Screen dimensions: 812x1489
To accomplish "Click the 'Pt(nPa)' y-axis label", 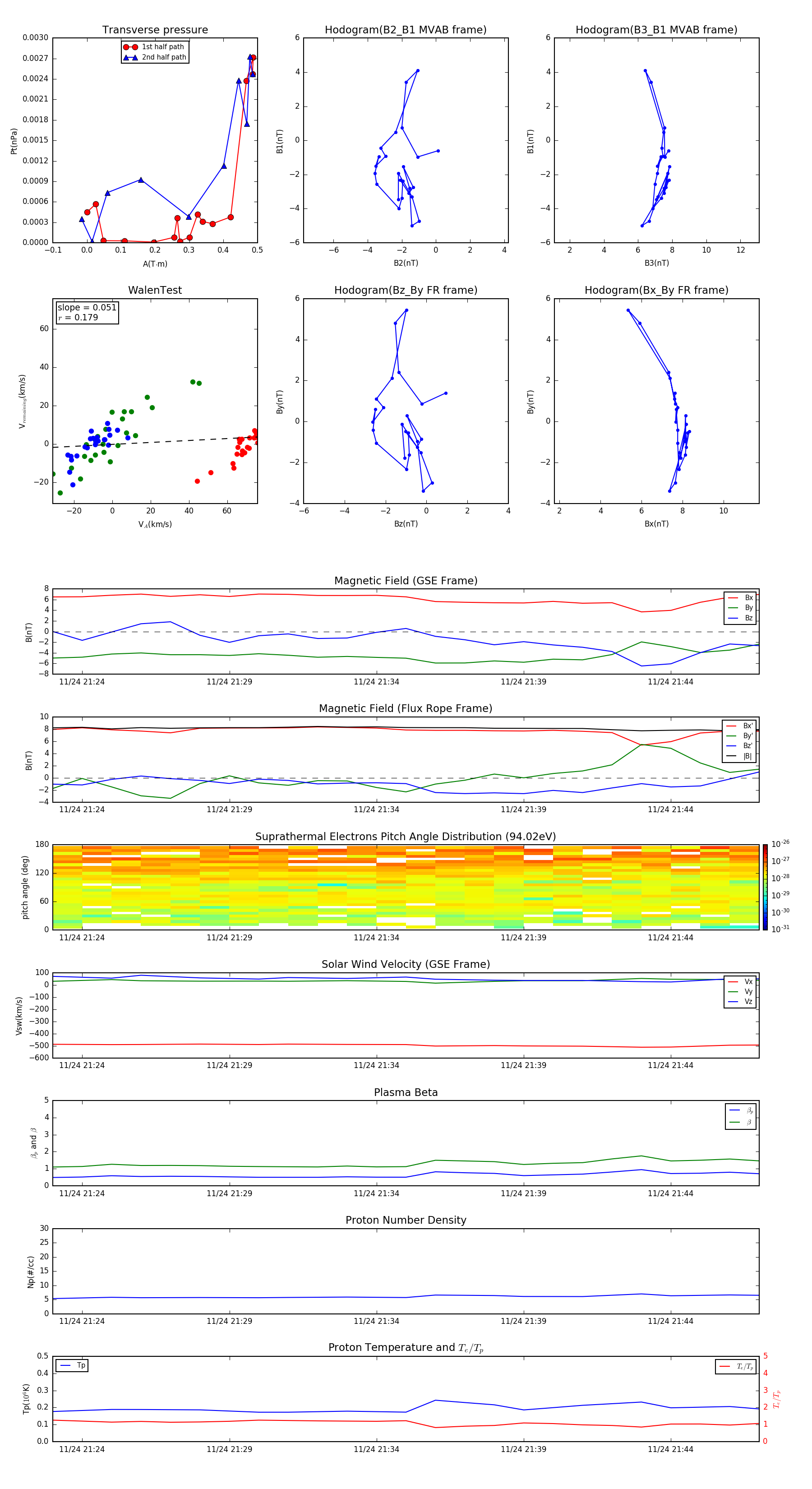I will 14,140.
